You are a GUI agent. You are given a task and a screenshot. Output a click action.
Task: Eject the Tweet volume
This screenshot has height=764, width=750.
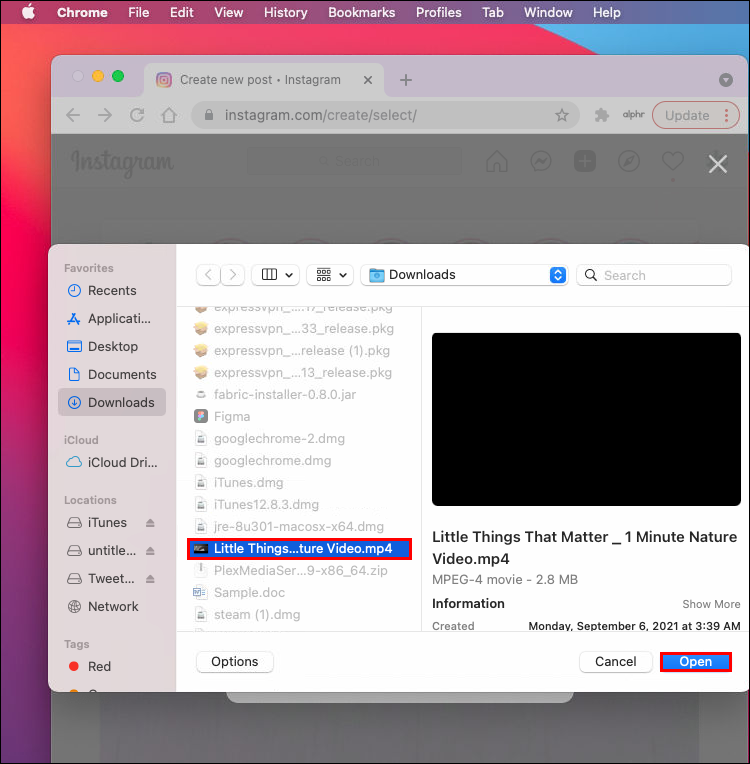150,579
